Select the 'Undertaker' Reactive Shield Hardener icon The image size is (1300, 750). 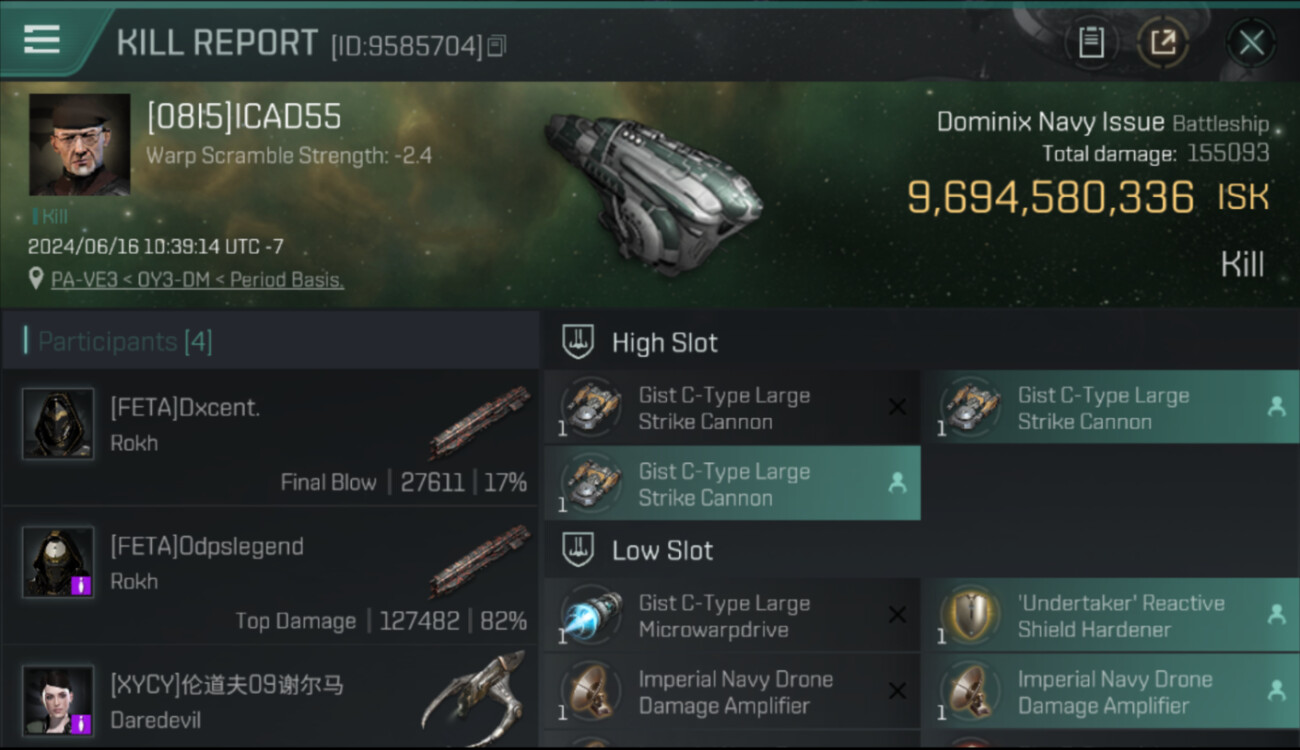(970, 617)
